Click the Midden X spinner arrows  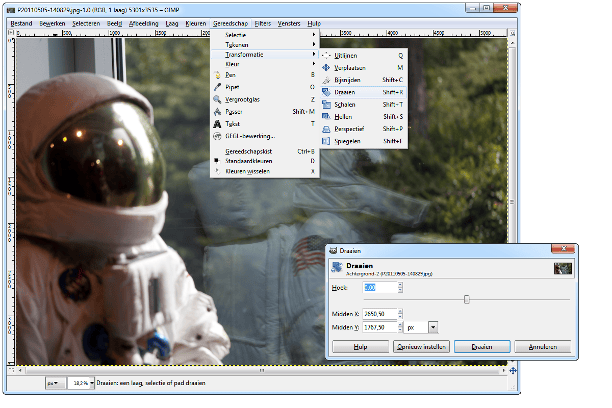400,312
